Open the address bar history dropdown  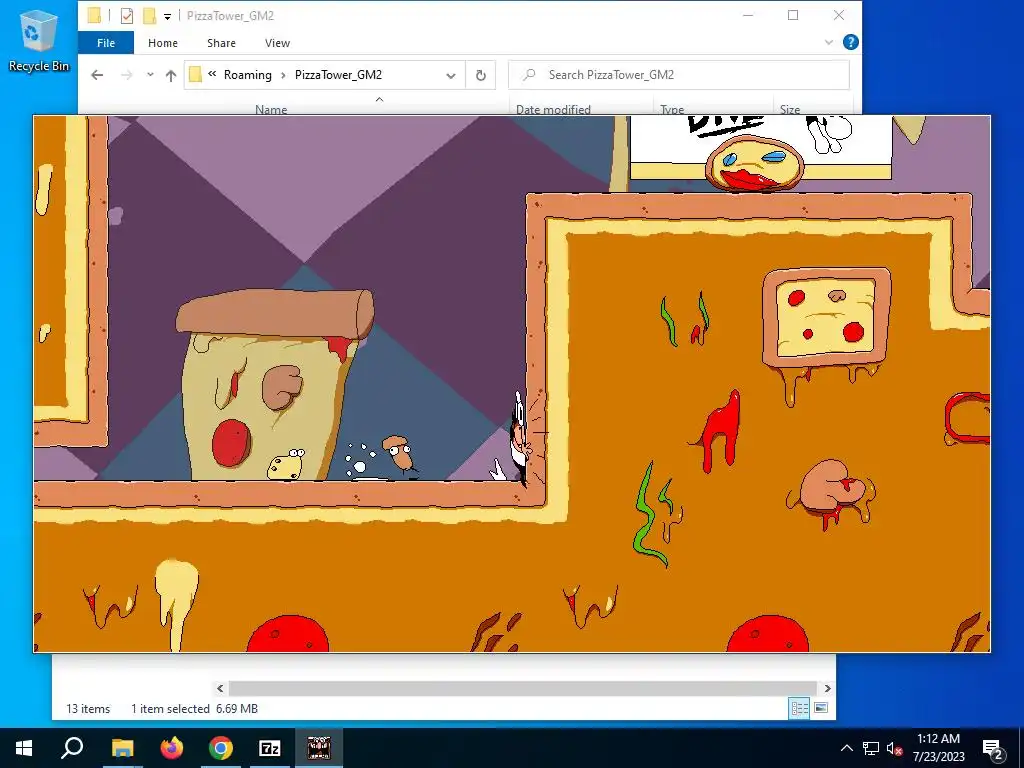pos(451,76)
